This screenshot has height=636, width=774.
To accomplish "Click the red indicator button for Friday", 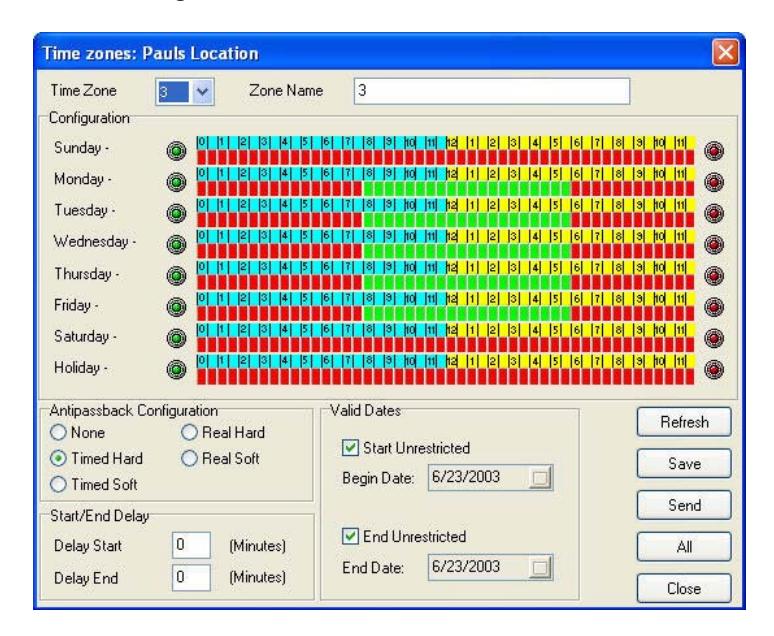I will point(714,307).
